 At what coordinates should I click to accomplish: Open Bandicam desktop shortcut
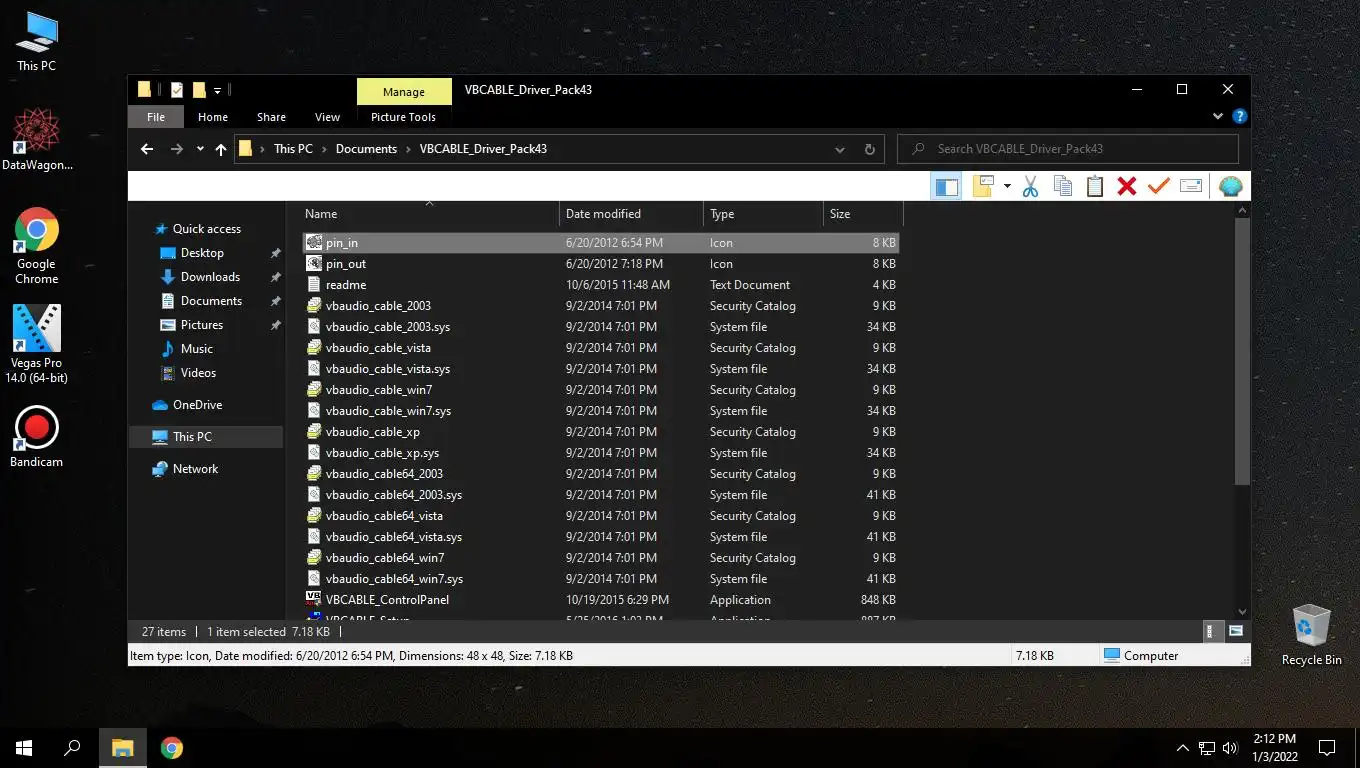point(36,437)
